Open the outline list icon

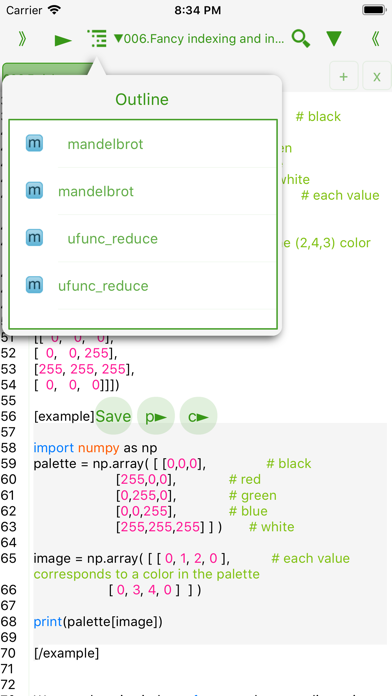(x=97, y=39)
